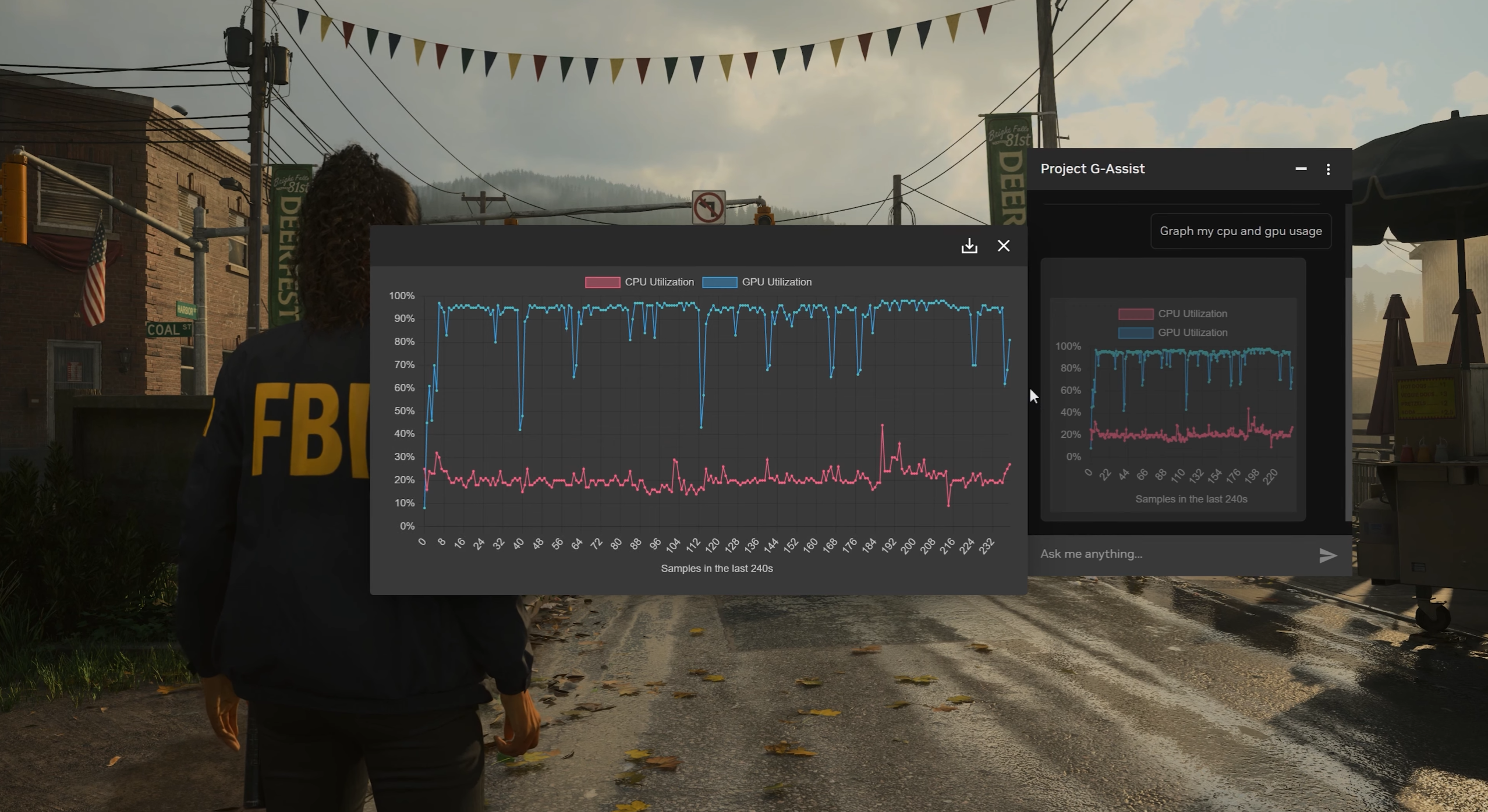Click the blue GPU legend swatch

pyautogui.click(x=720, y=282)
